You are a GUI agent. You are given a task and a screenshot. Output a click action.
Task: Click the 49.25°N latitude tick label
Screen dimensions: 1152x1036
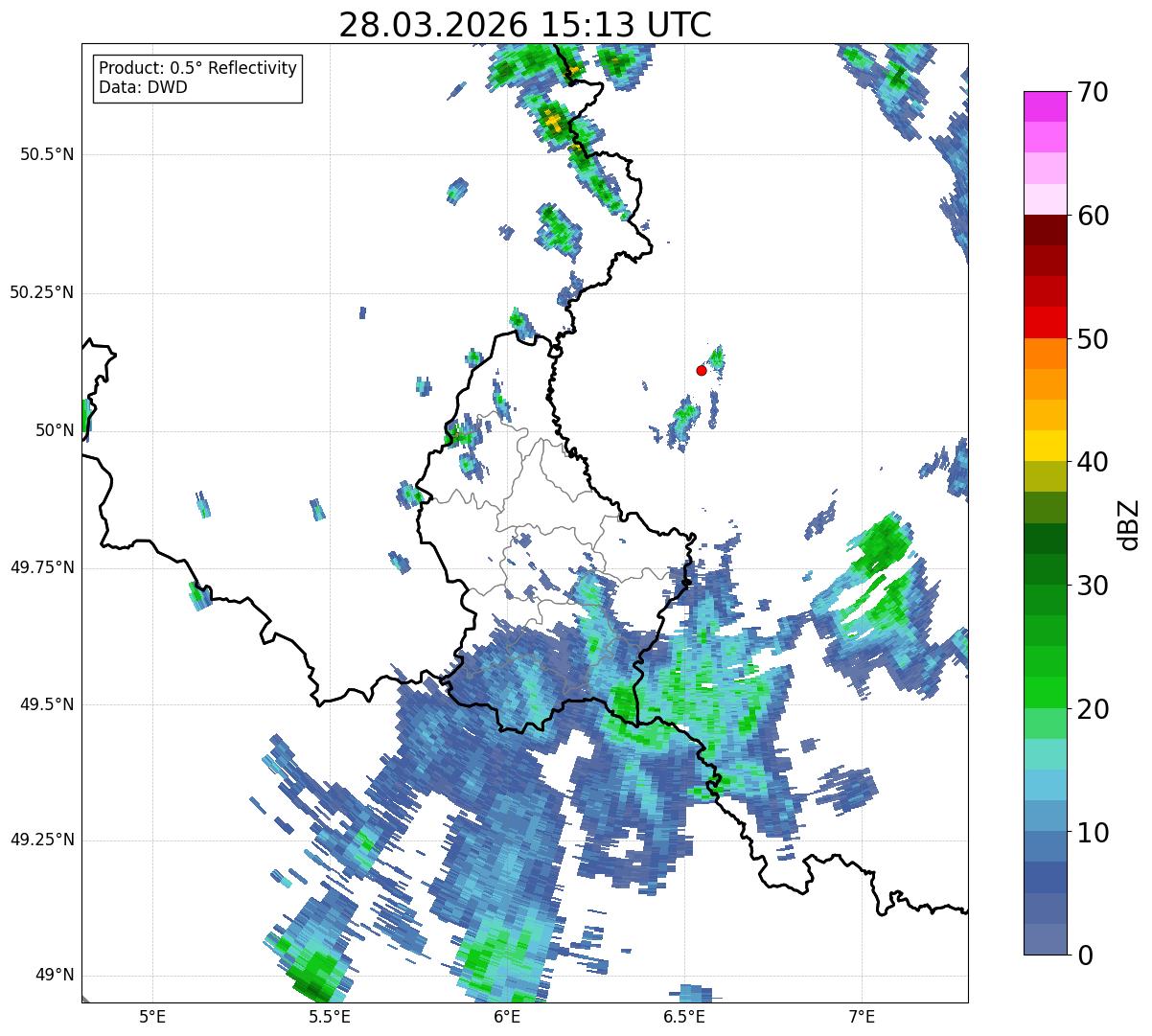(42, 840)
